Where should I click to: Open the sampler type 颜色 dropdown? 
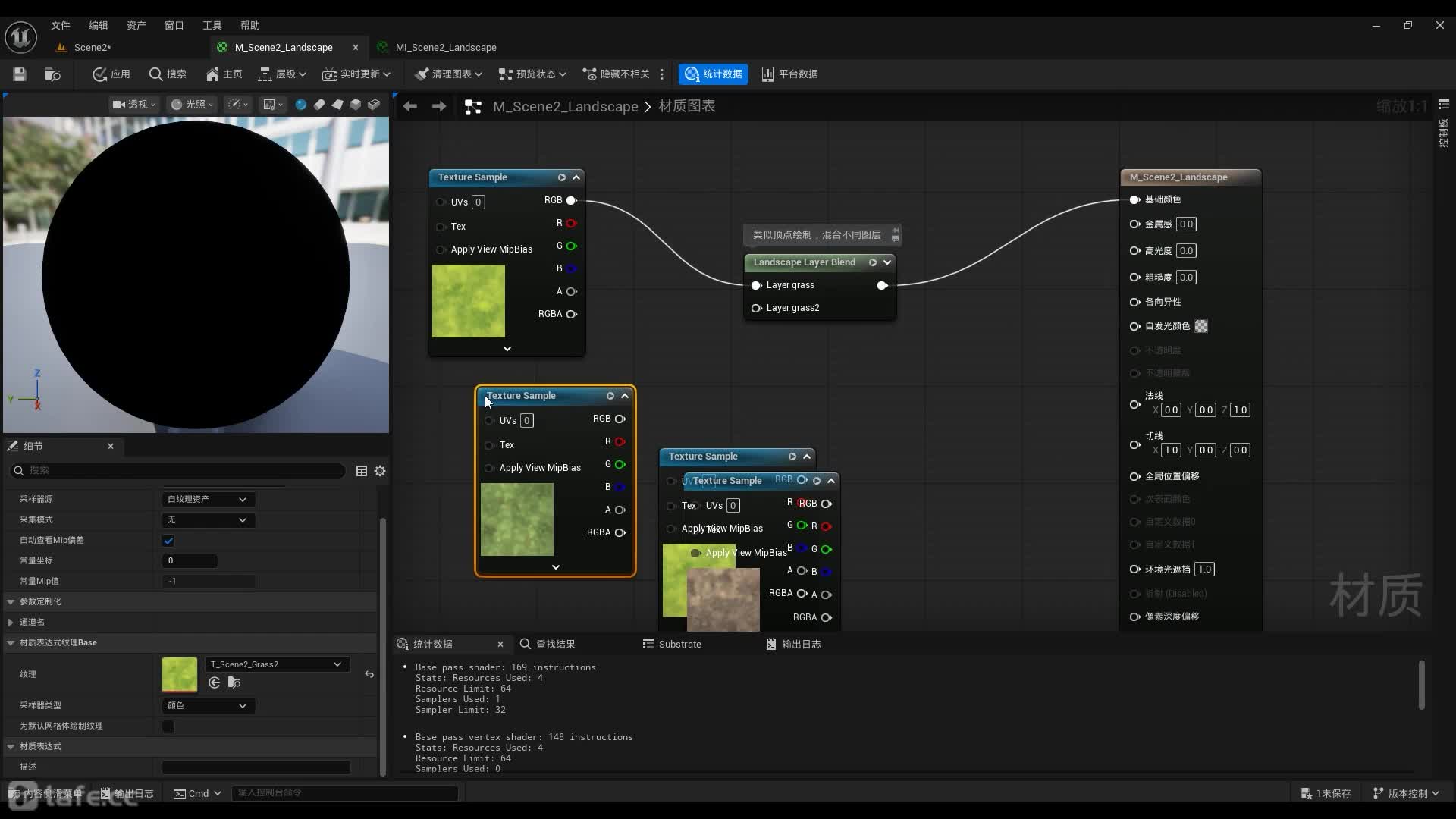[208, 706]
